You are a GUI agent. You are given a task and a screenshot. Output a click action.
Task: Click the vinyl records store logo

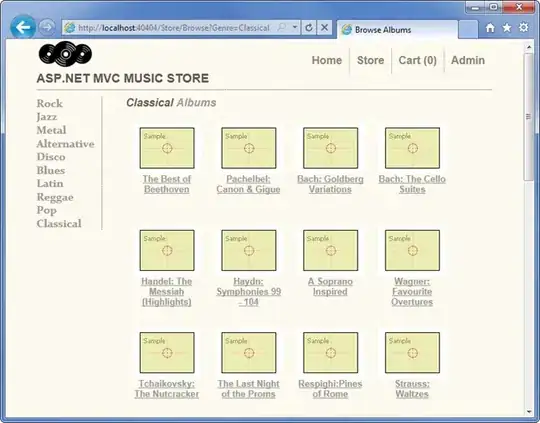pyautogui.click(x=65, y=53)
